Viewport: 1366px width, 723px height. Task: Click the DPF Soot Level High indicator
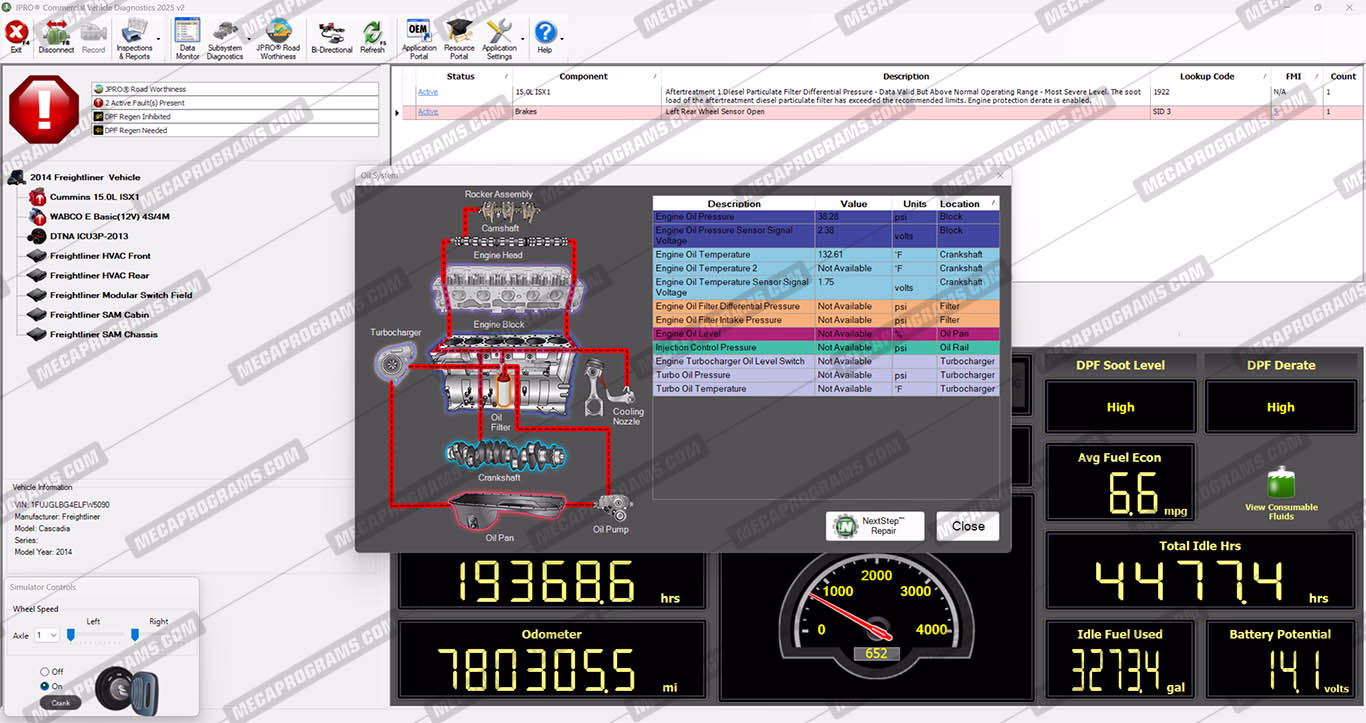click(1120, 407)
